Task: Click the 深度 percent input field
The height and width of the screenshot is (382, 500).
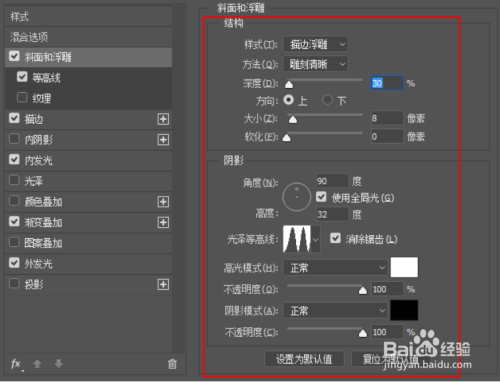Action: (387, 83)
